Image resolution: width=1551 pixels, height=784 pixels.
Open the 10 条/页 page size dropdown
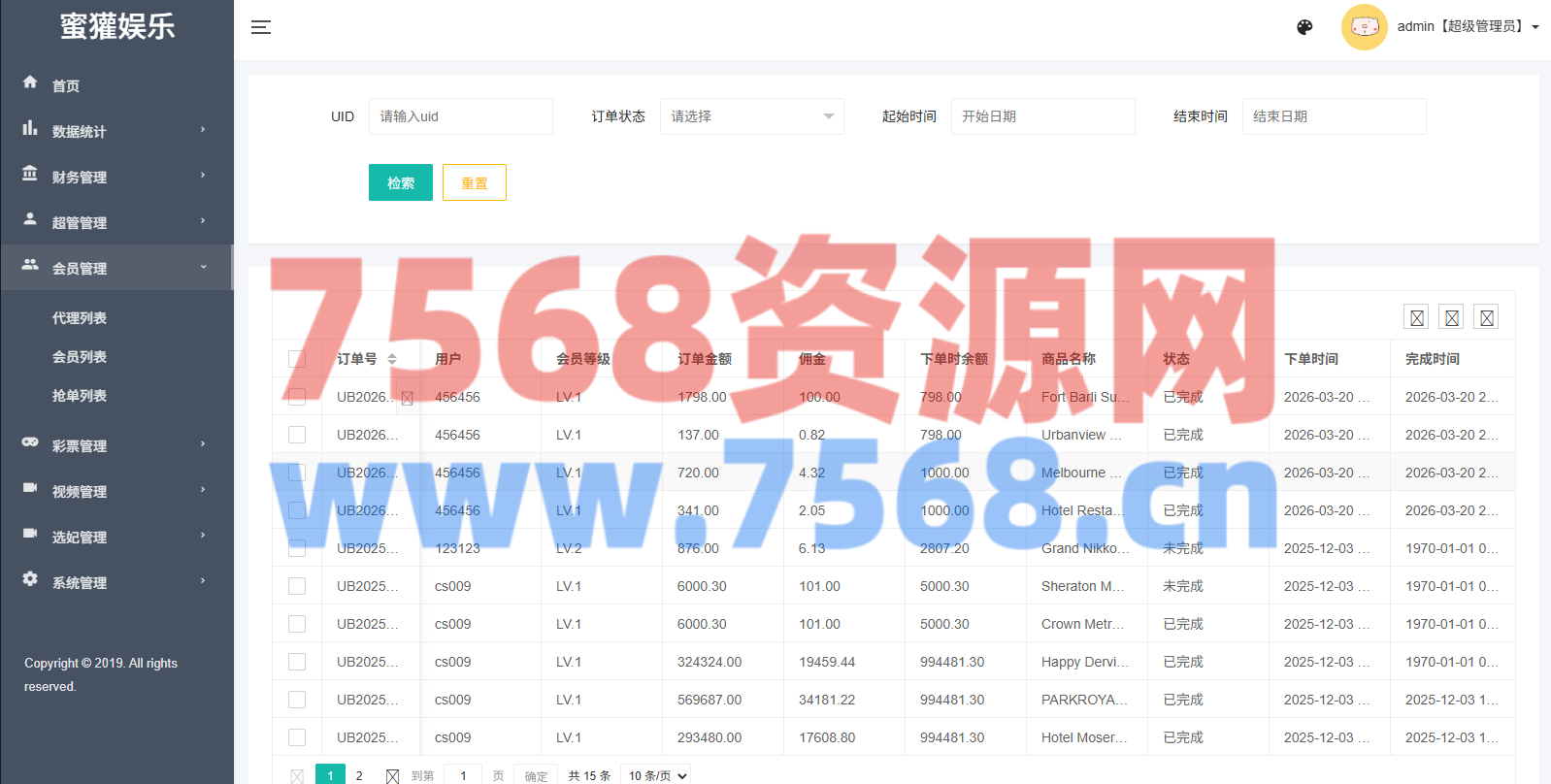coord(658,775)
